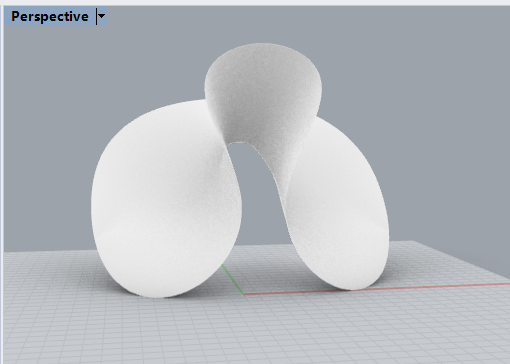Image resolution: width=510 pixels, height=364 pixels.
Task: Click the Perspective viewport title label
Action: pyautogui.click(x=50, y=16)
